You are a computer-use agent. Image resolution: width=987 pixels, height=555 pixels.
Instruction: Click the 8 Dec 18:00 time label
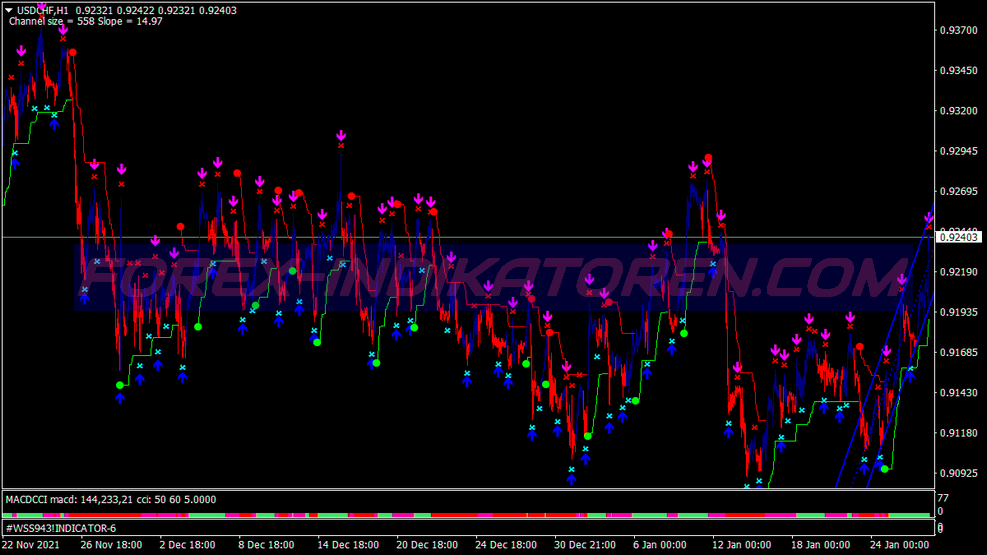(266, 545)
